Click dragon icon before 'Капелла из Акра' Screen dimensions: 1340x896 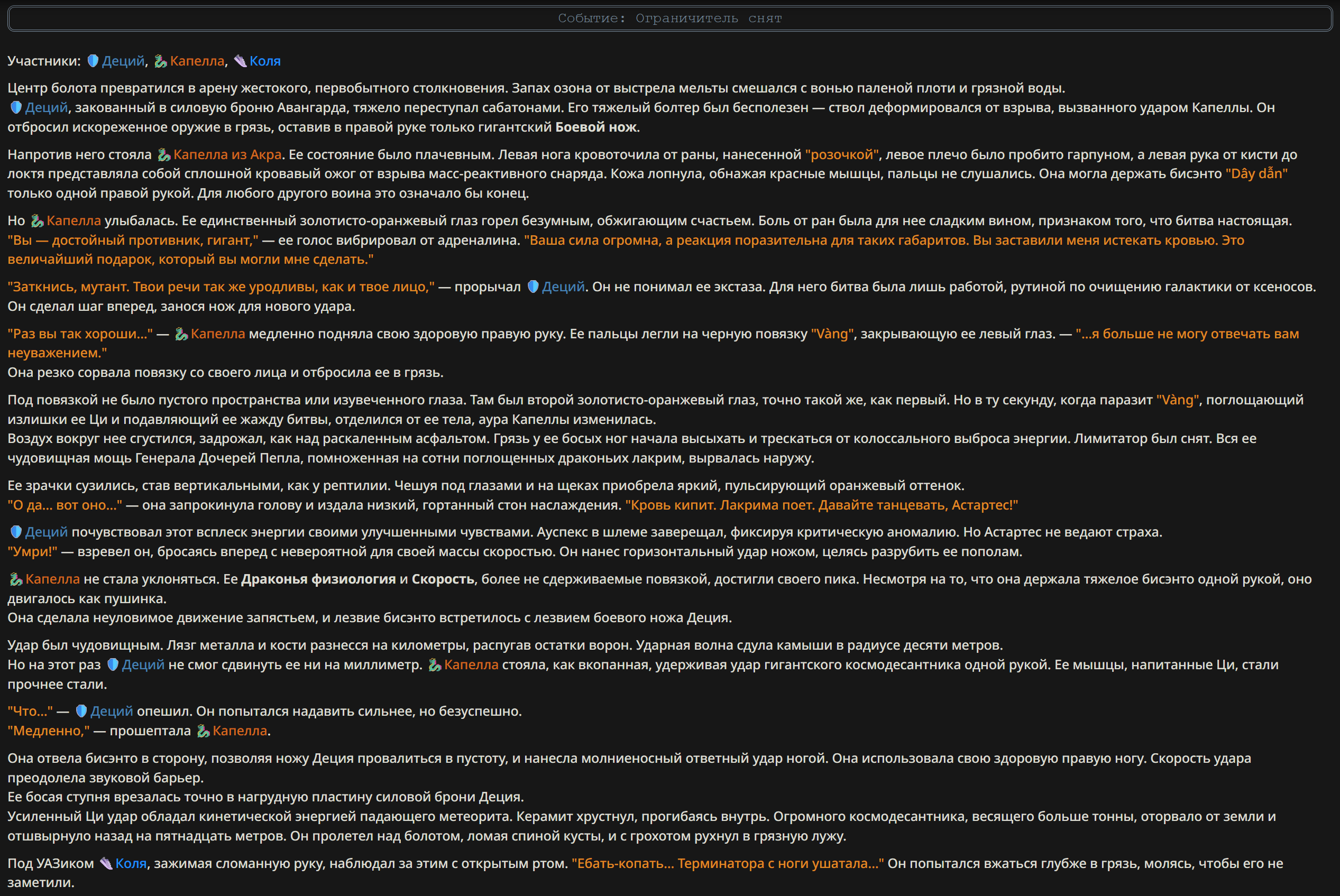[x=164, y=155]
